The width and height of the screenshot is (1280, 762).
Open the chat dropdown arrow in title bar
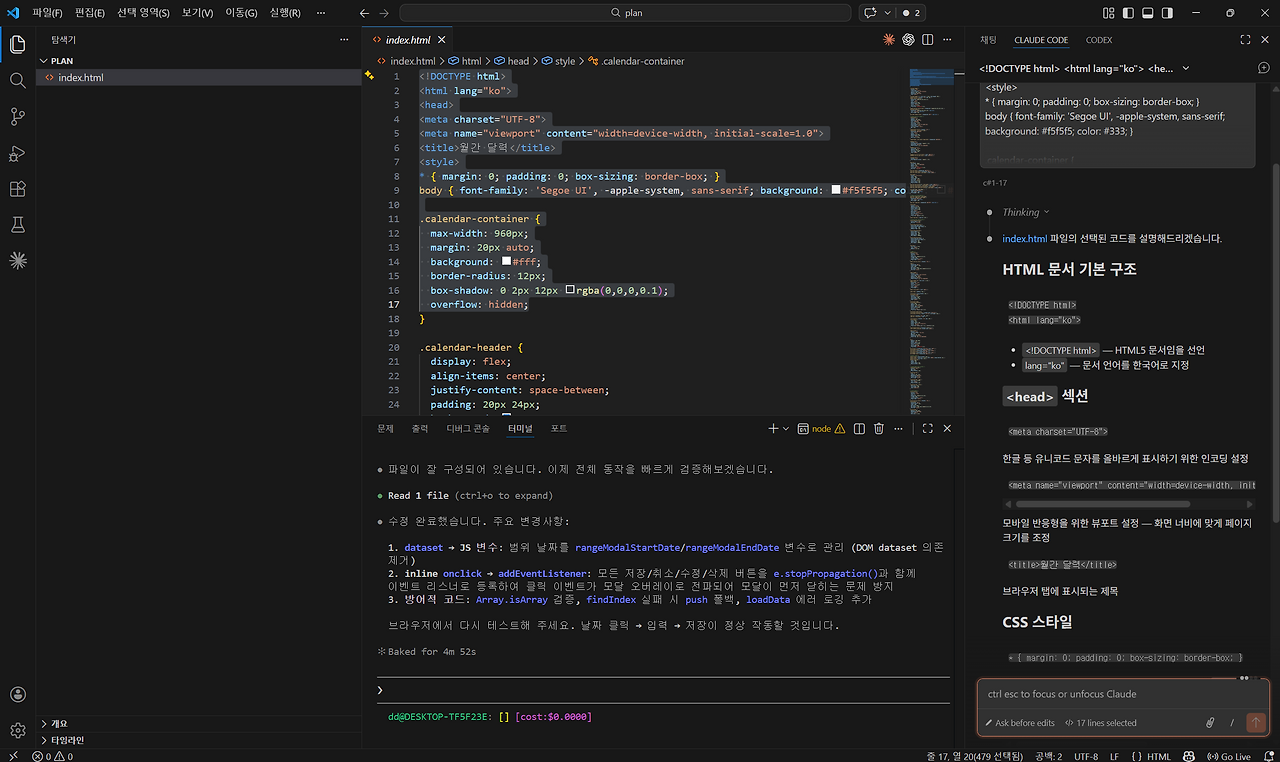885,13
